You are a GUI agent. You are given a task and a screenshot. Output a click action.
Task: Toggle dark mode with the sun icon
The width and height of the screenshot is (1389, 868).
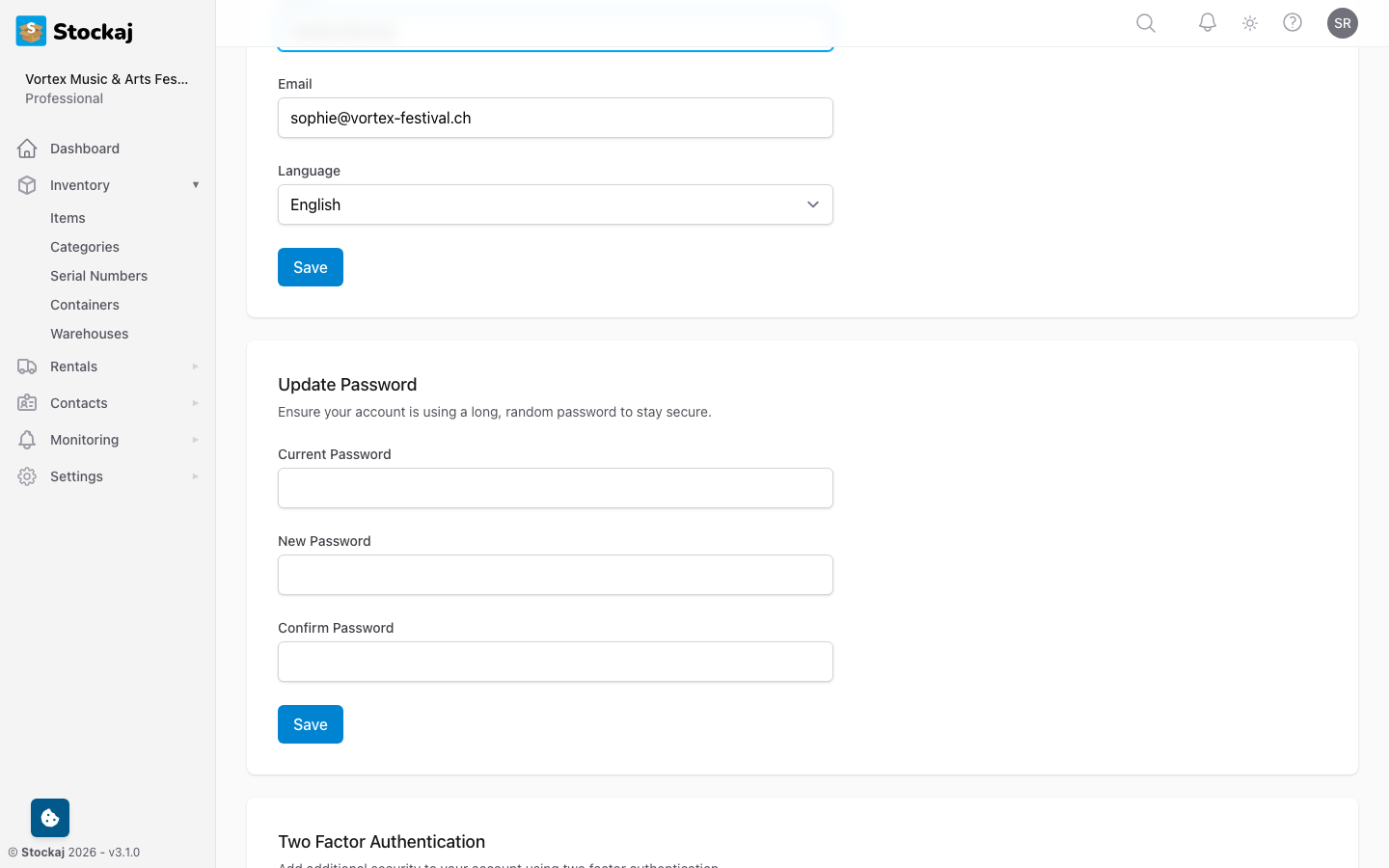point(1249,22)
